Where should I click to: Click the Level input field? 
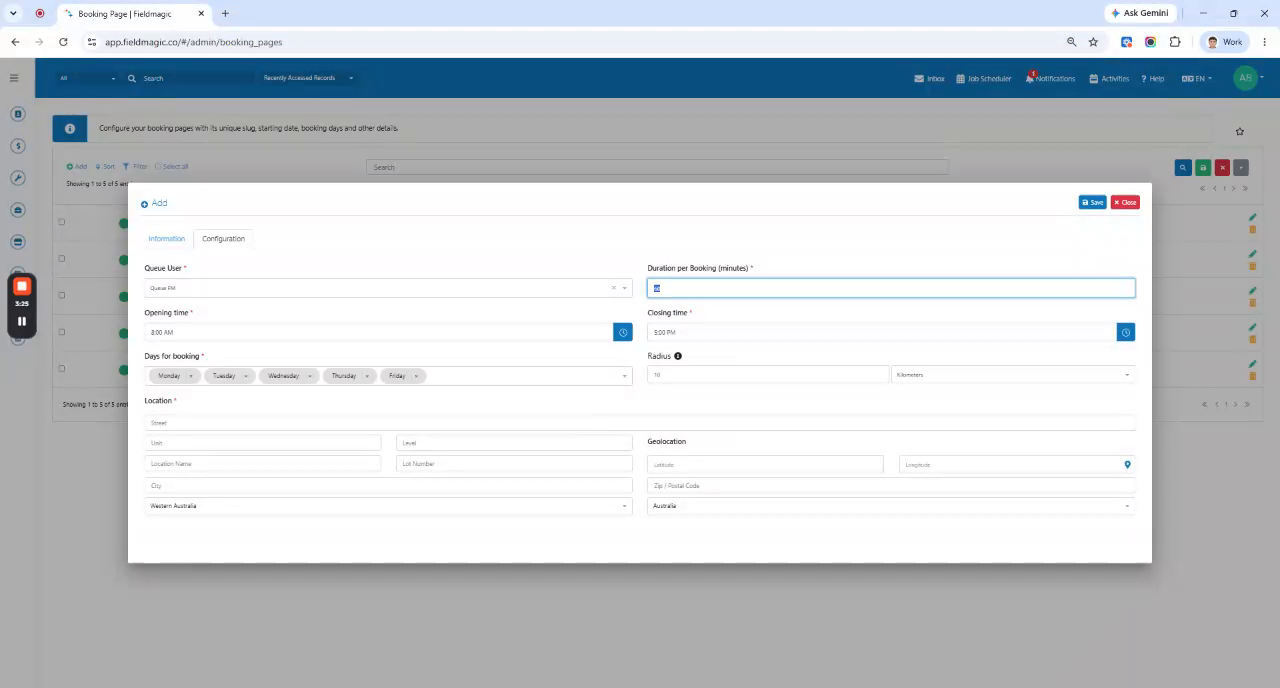click(514, 442)
